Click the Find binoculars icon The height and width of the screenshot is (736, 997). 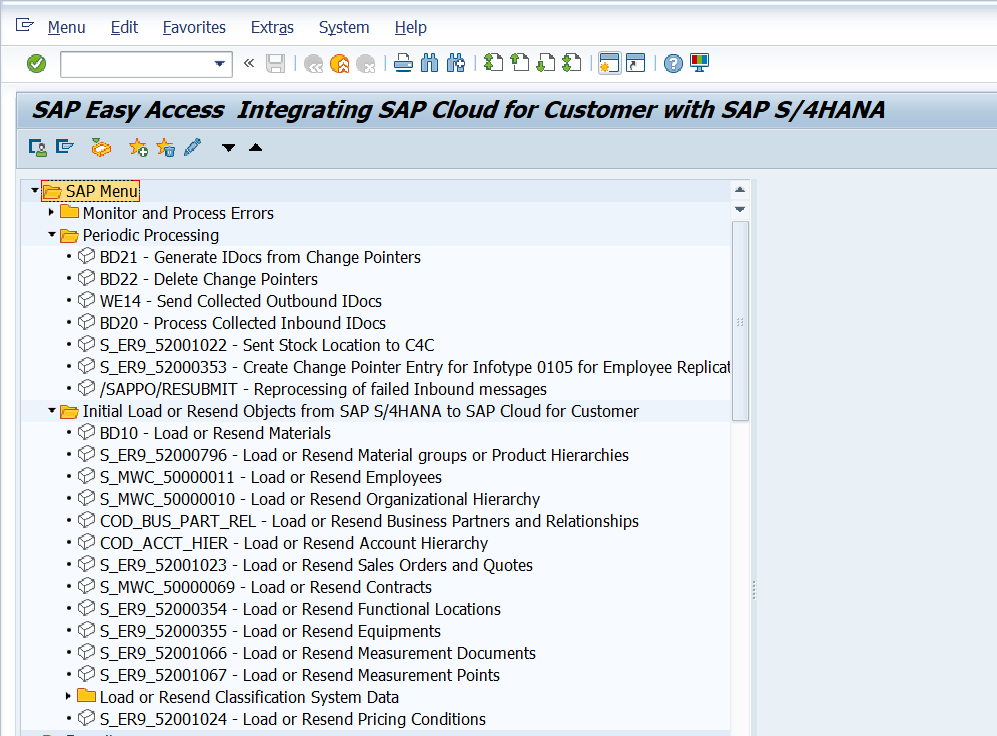(x=430, y=64)
